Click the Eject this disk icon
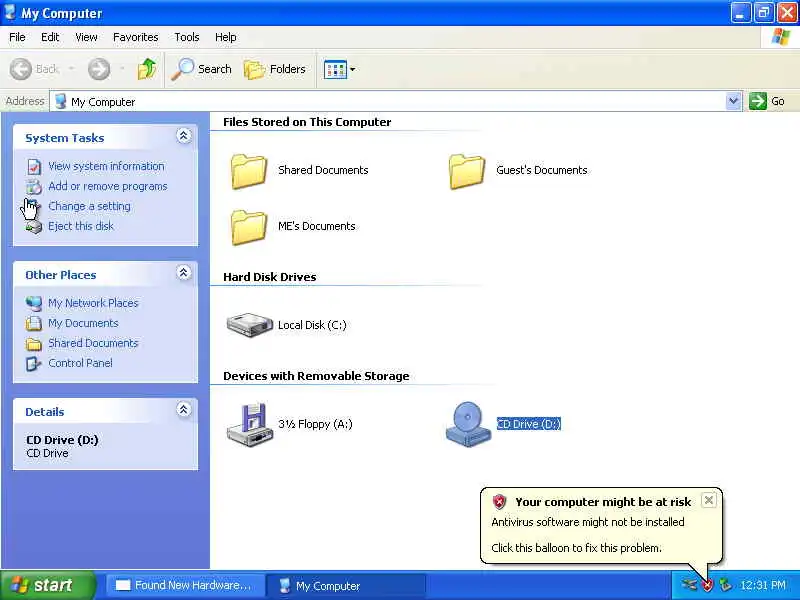 coord(34,227)
